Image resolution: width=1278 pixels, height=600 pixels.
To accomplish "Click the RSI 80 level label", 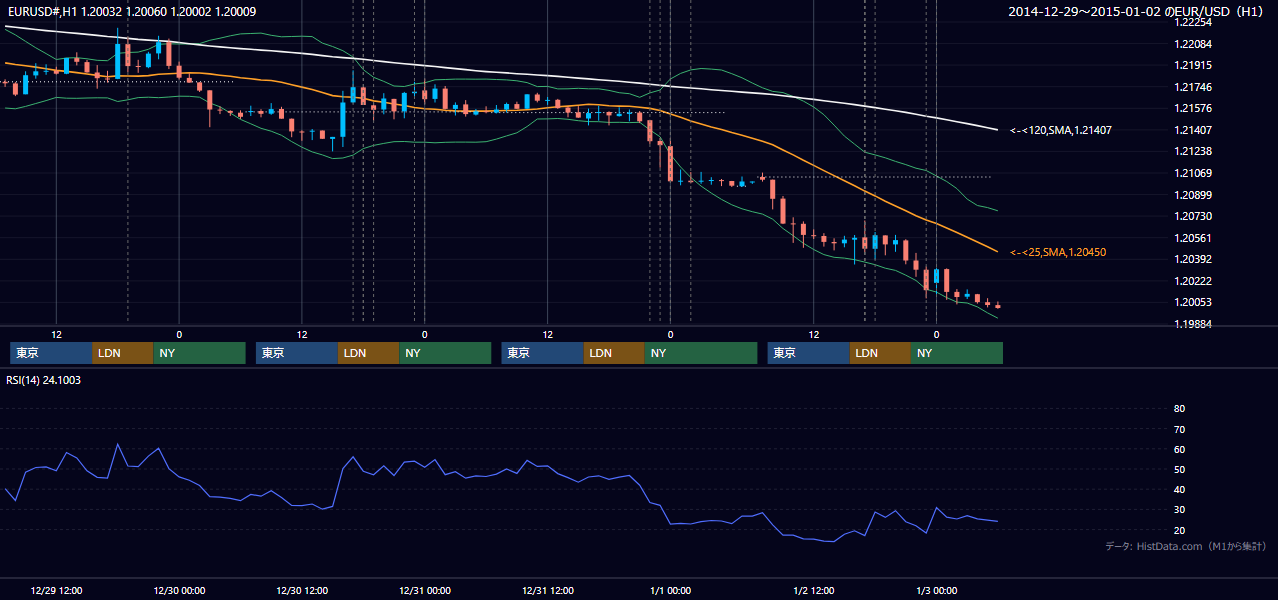I will (1179, 409).
